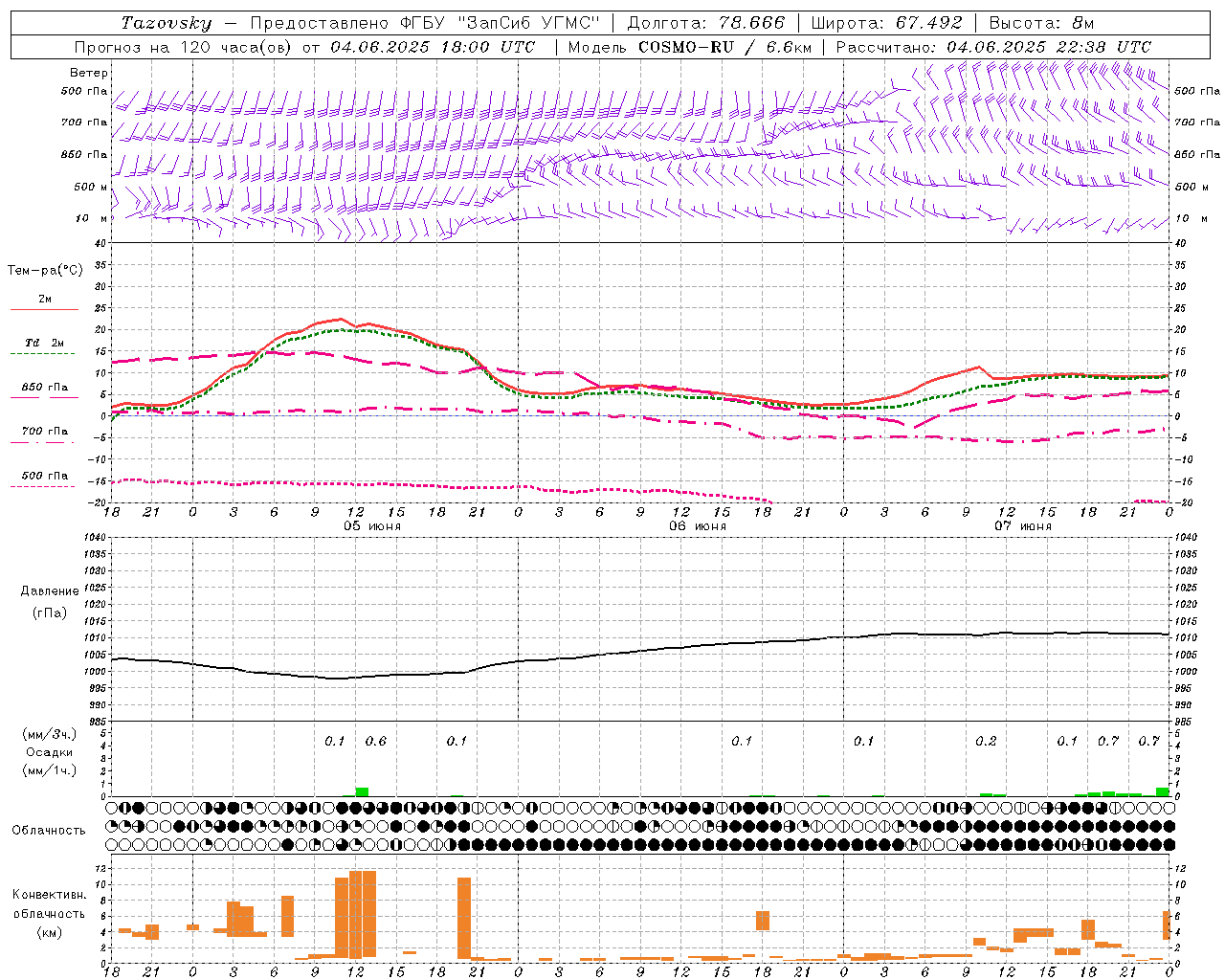Click the 'Модель COSMO-RU / 6.6км' text
The width and height of the screenshot is (1225, 980).
click(x=688, y=47)
